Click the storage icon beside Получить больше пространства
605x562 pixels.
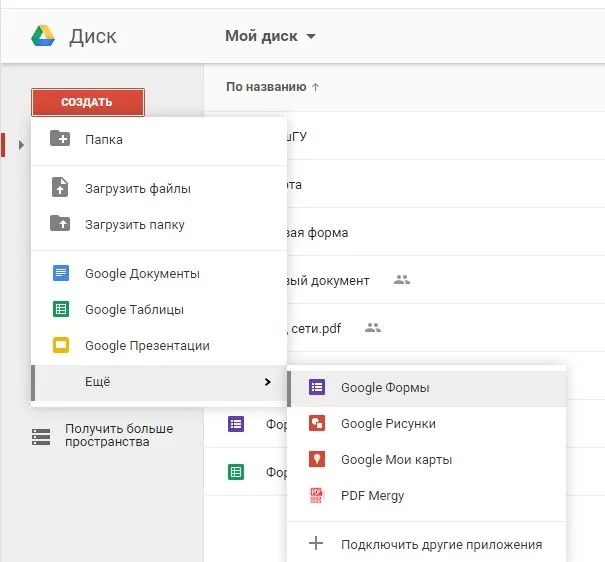coord(41,437)
